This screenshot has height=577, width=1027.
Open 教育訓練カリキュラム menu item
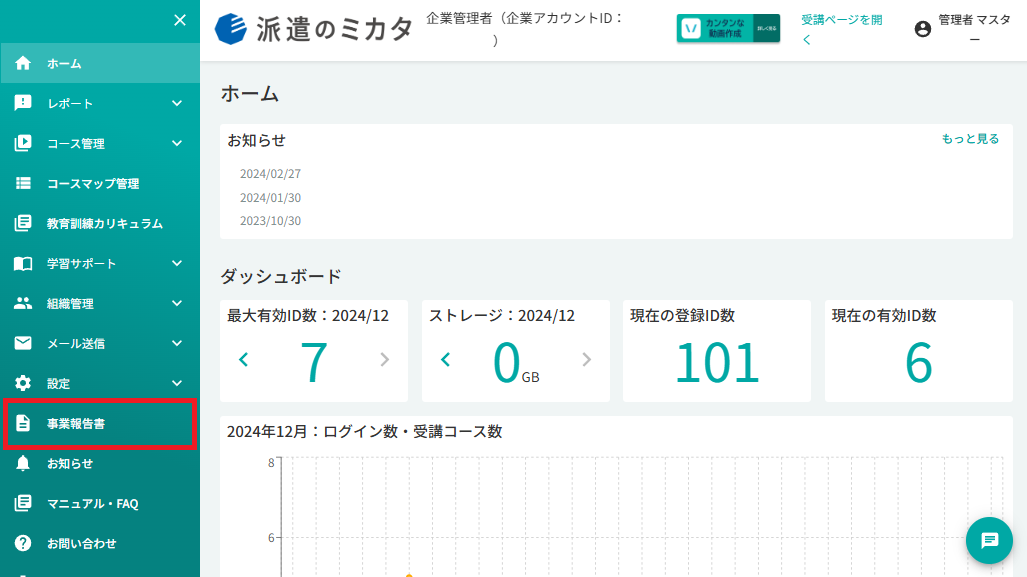click(100, 223)
